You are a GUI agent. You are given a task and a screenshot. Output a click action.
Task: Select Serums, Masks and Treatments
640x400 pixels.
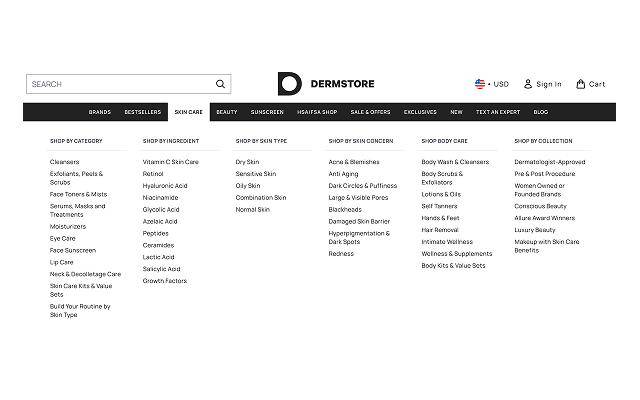tap(78, 210)
